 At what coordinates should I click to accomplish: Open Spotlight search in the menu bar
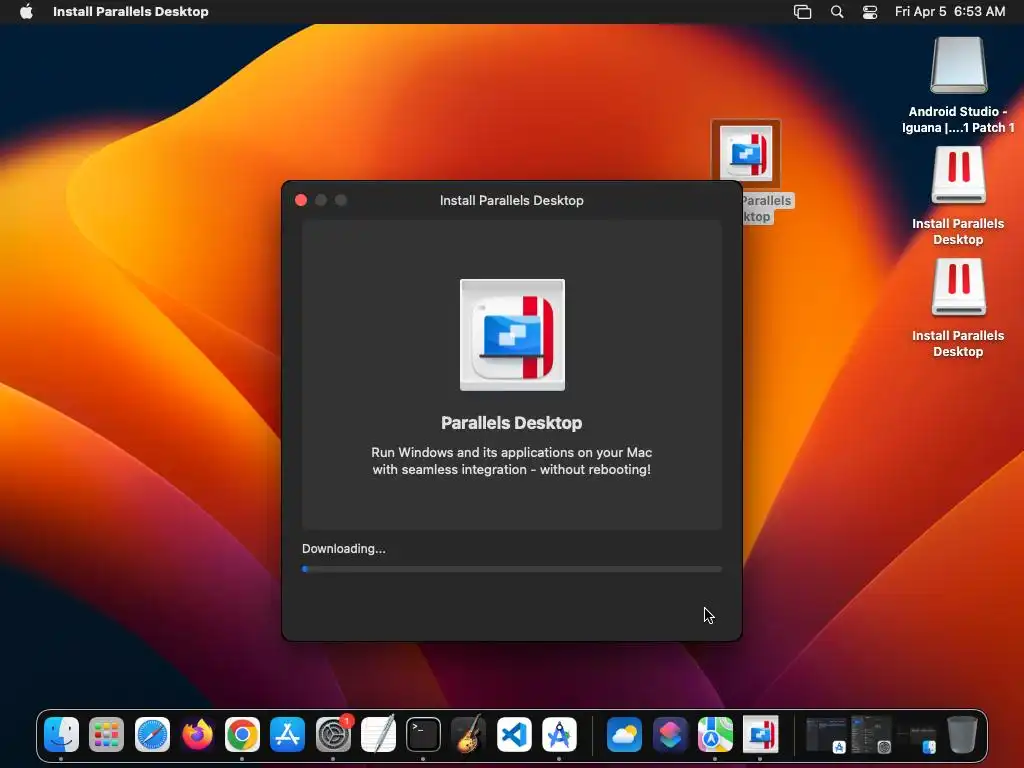[837, 12]
